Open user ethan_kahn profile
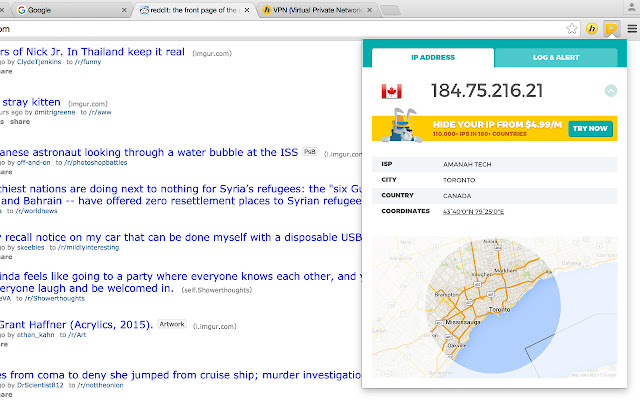Image resolution: width=640 pixels, height=400 pixels. pyautogui.click(x=36, y=335)
